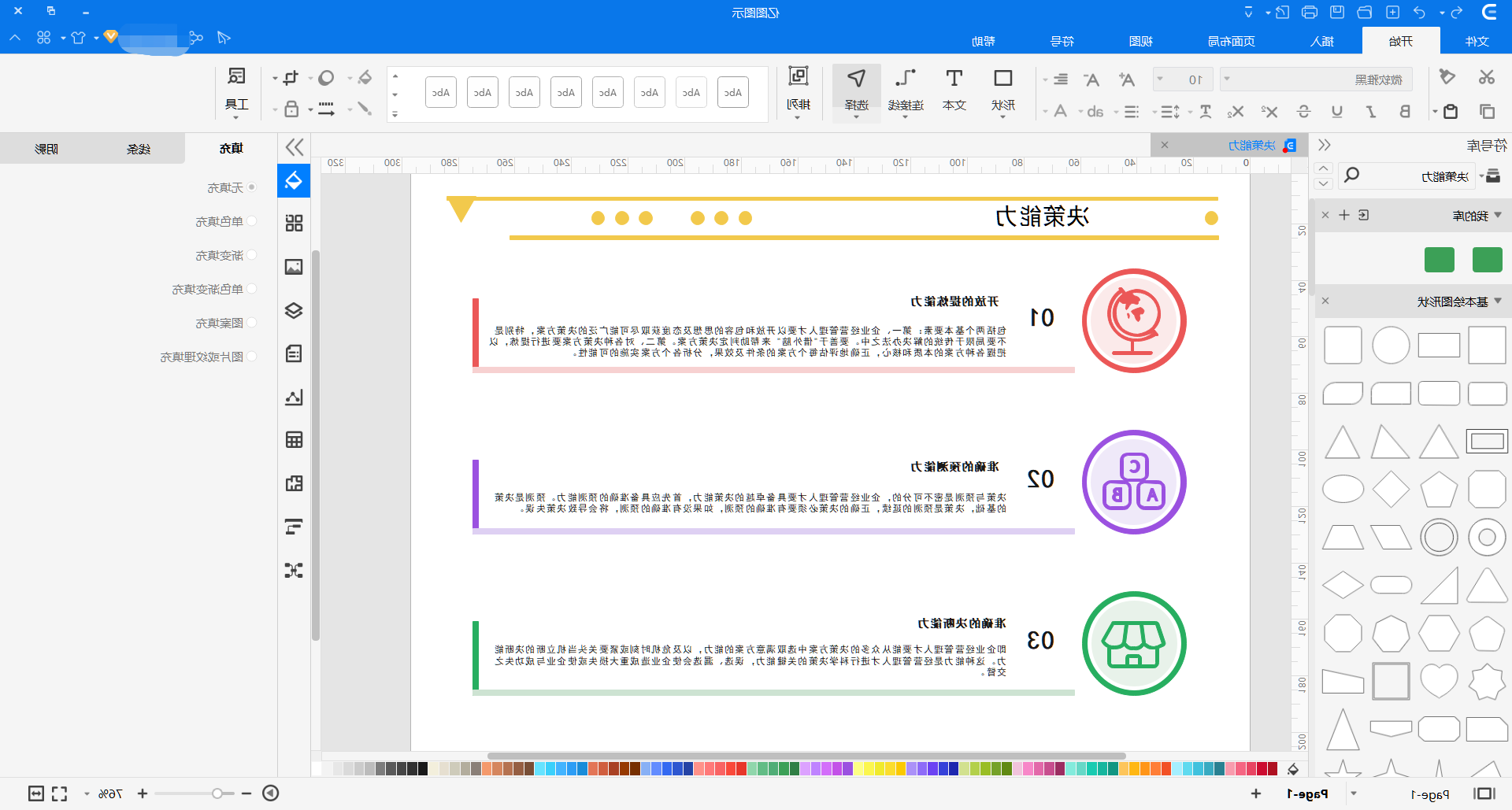Viewport: 1512px width, 810px height.
Task: Toggle Strikethrough formatting
Action: [x=1303, y=112]
